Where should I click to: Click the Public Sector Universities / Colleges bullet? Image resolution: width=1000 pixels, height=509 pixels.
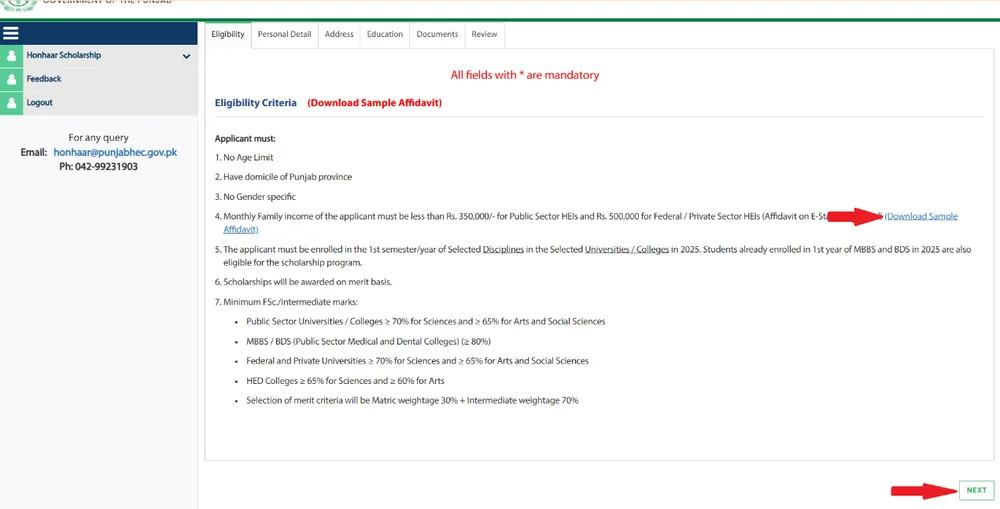(425, 321)
